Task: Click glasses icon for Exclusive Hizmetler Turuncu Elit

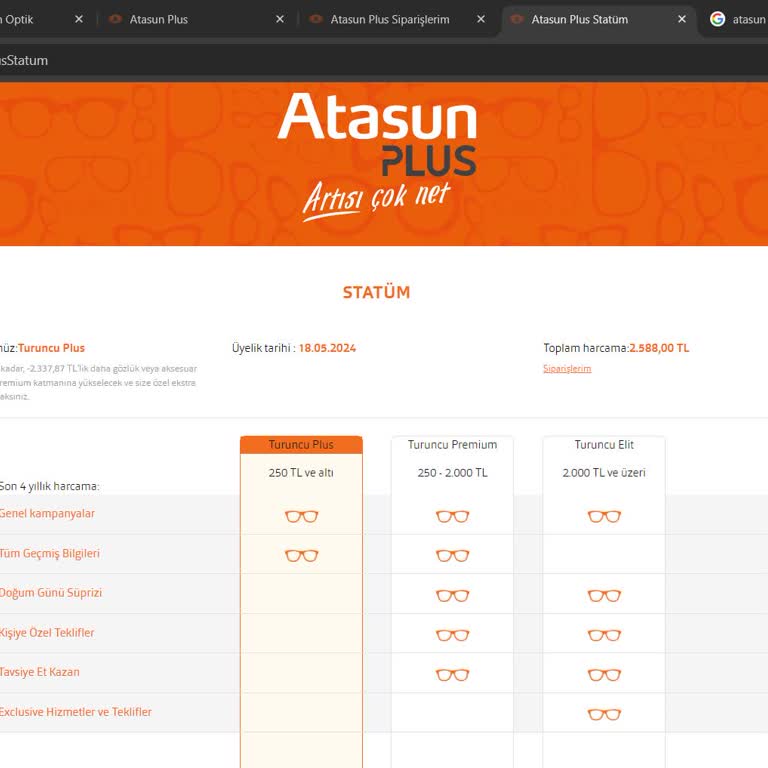Action: tap(604, 715)
